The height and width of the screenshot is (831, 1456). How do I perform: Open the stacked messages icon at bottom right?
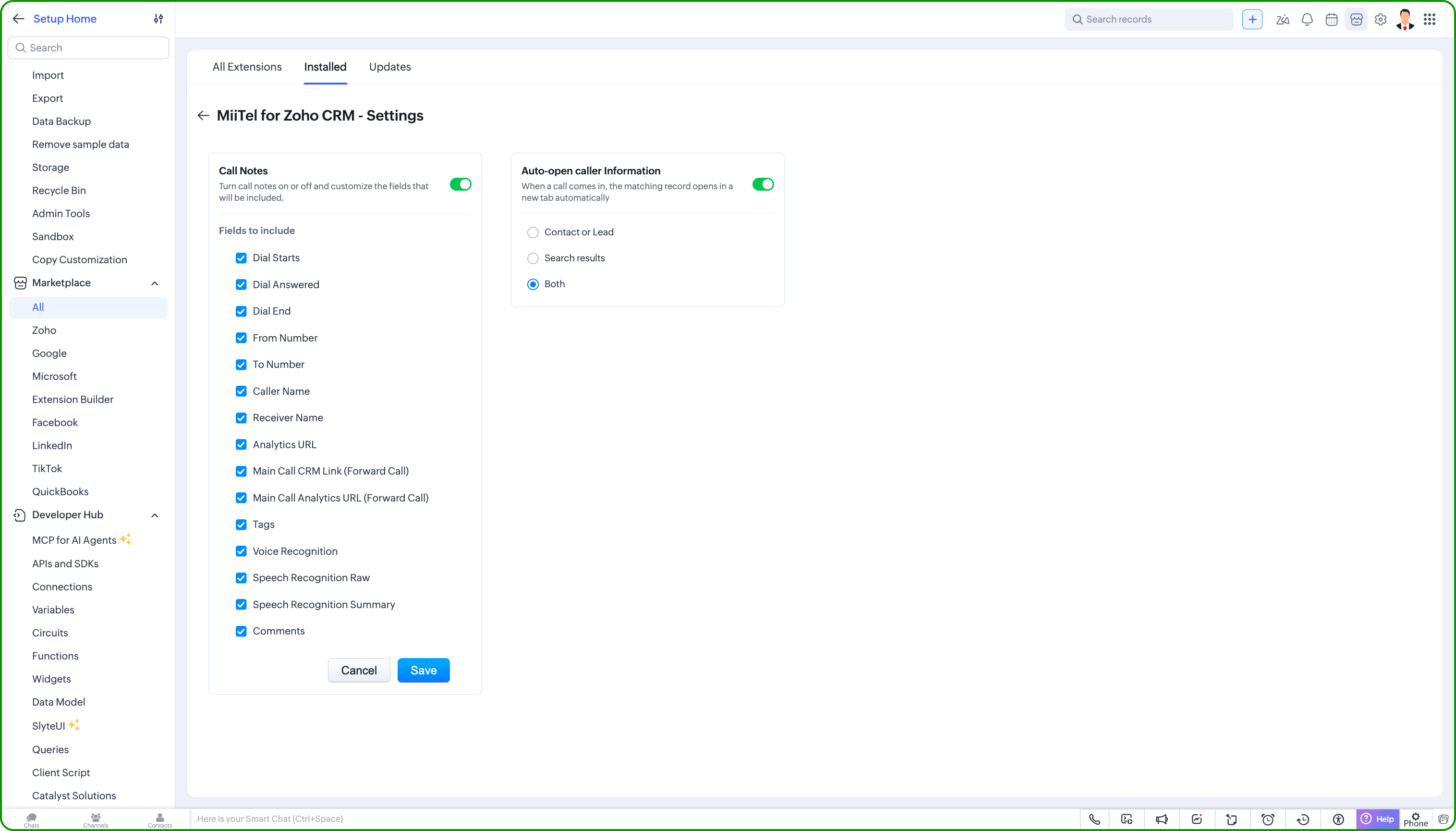(x=1443, y=819)
